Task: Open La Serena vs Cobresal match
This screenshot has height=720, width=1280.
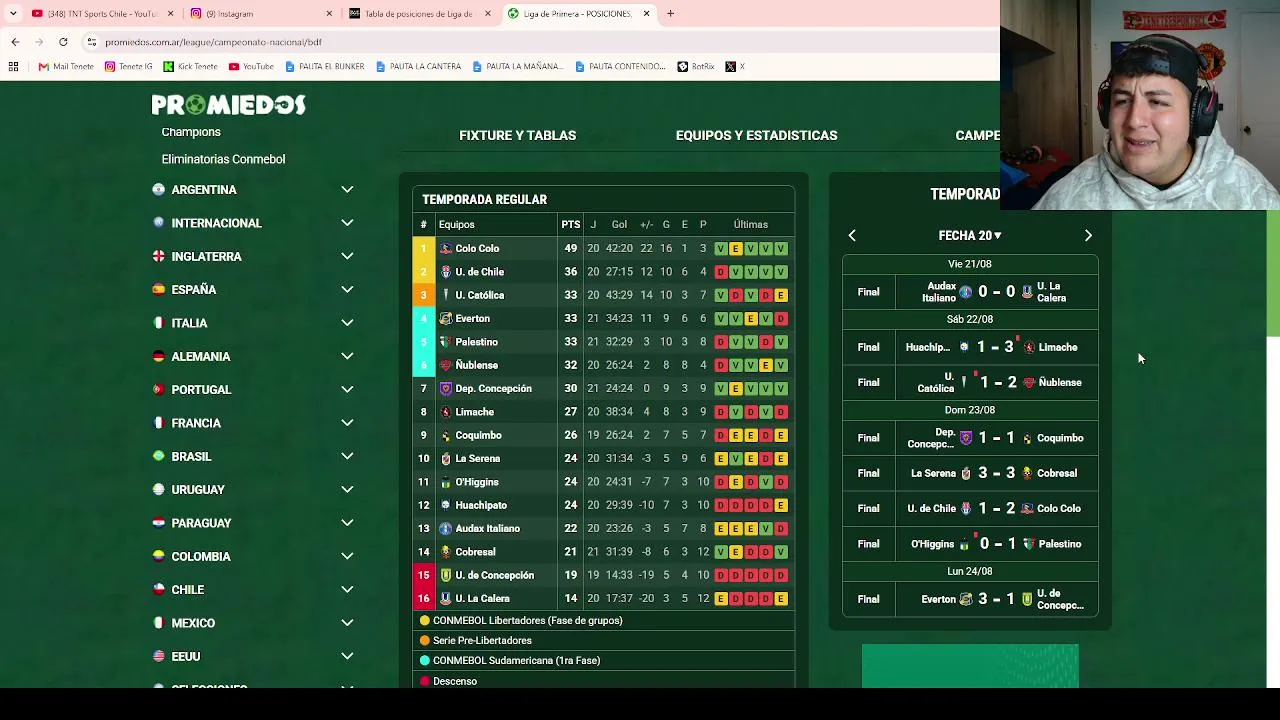Action: click(970, 473)
